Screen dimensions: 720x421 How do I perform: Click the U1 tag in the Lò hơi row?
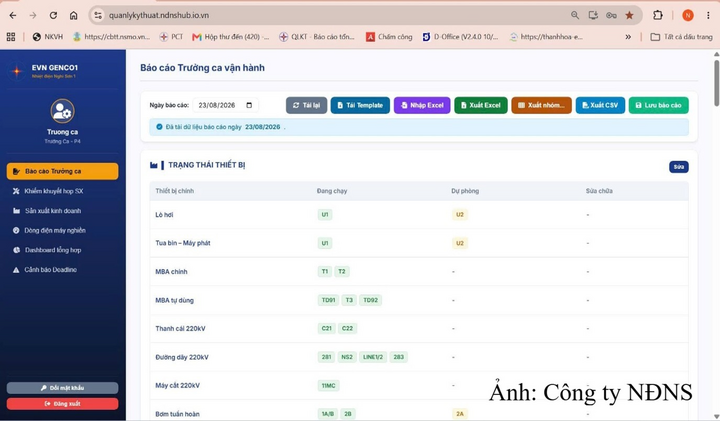[325, 215]
